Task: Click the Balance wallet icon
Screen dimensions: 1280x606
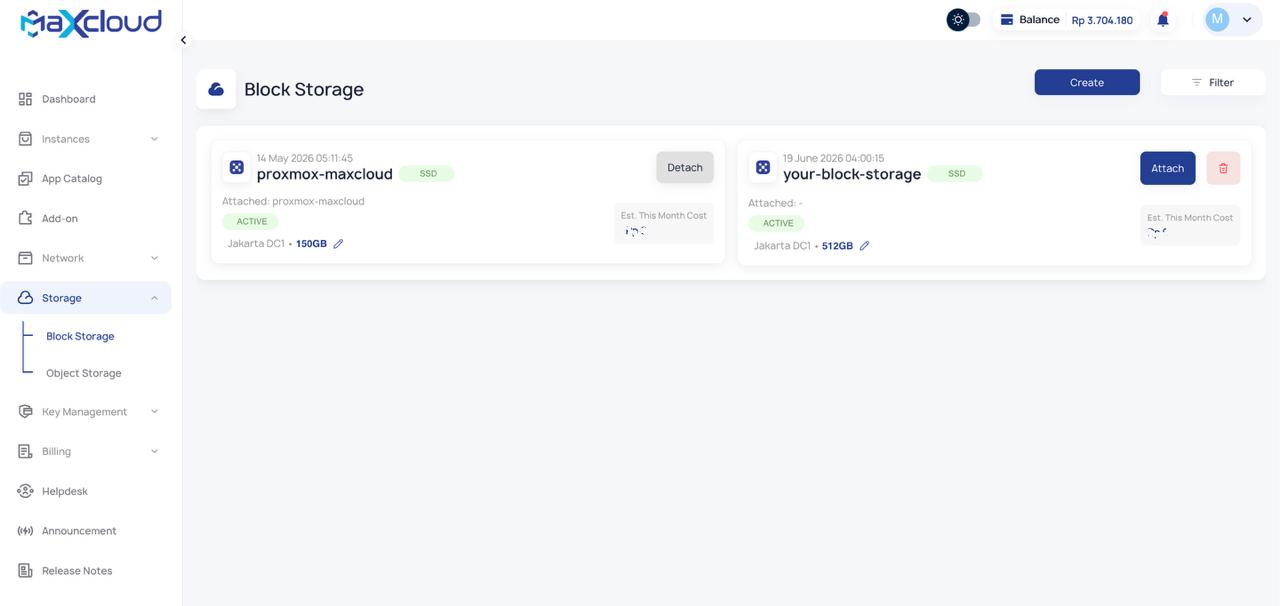Action: tap(1007, 19)
